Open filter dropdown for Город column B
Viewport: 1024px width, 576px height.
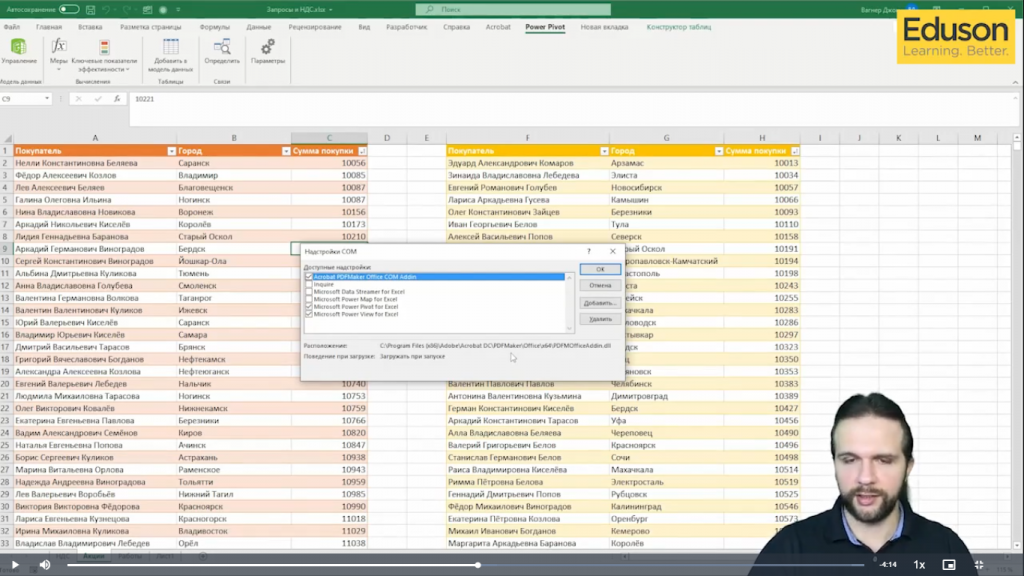click(285, 151)
